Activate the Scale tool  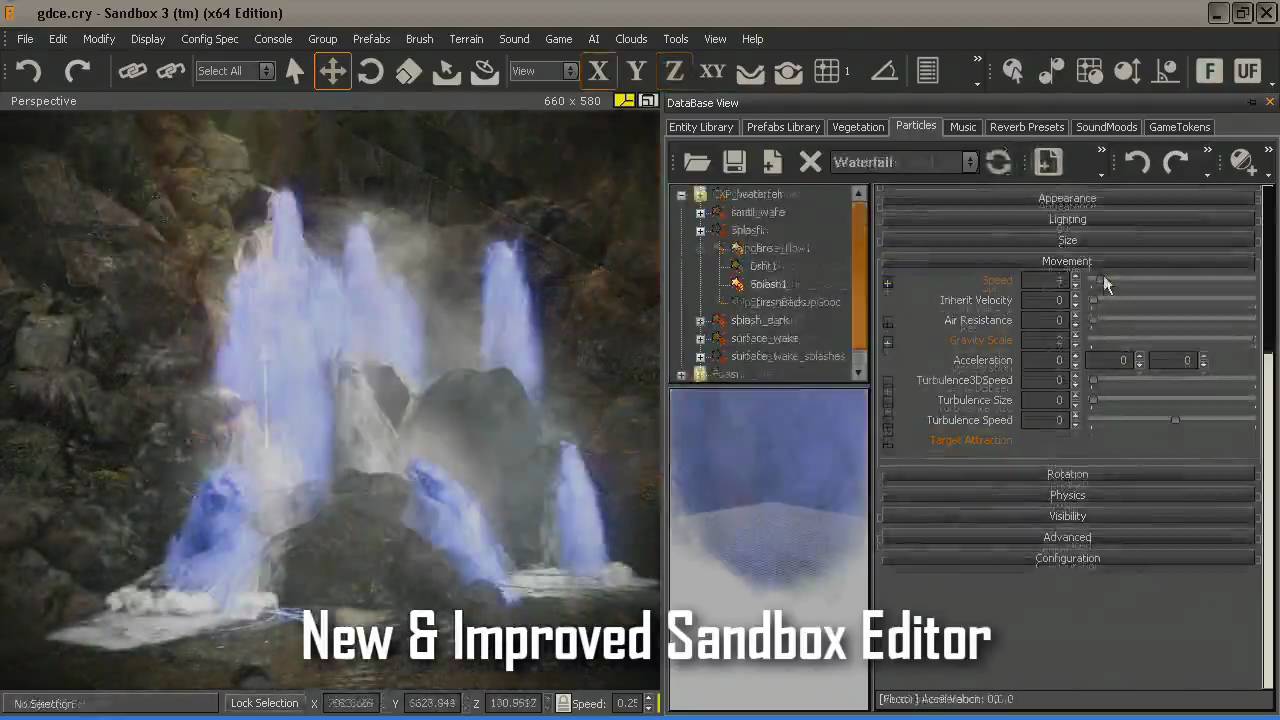point(408,71)
